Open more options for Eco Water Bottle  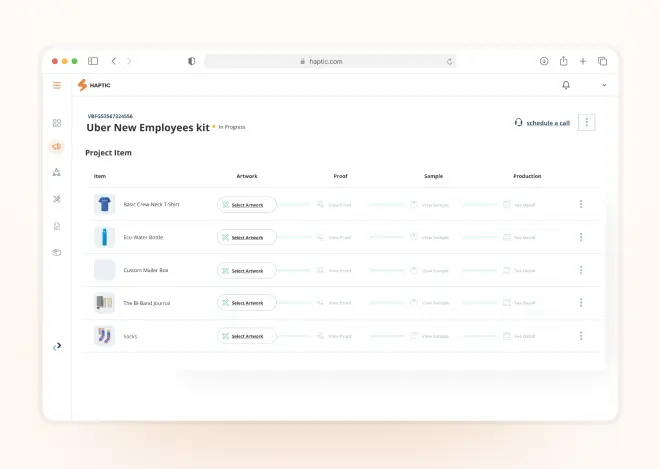point(581,237)
